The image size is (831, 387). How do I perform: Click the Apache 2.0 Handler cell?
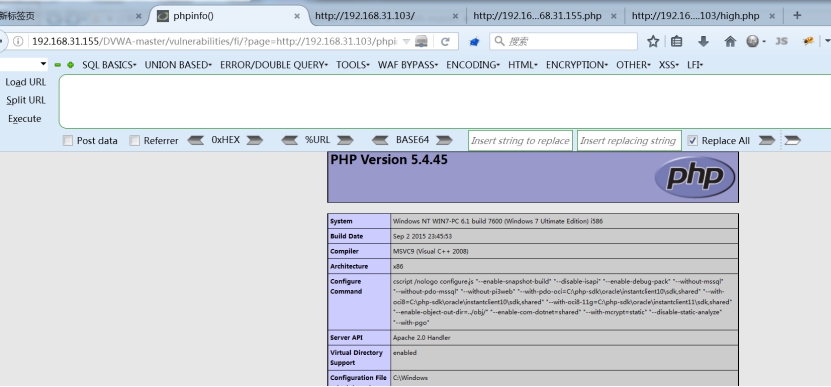564,338
